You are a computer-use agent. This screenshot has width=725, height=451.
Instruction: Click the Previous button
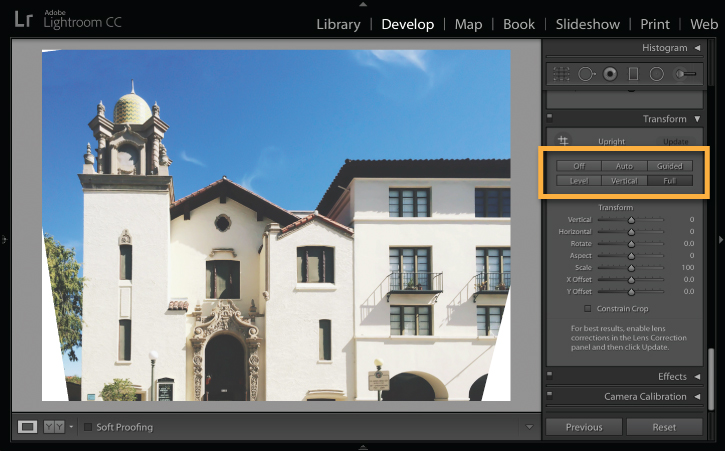pos(584,427)
